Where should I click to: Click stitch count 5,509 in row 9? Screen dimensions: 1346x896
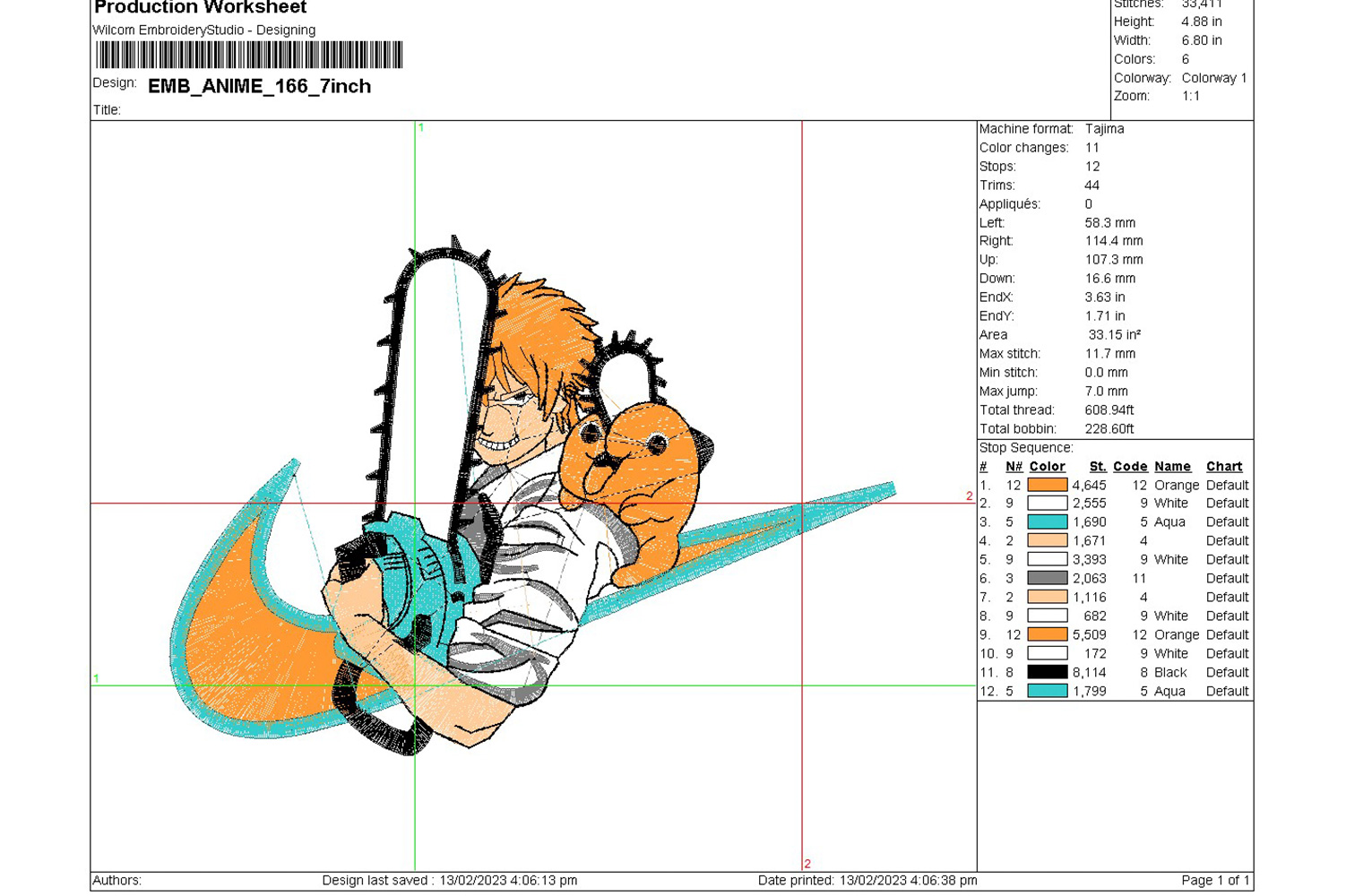point(1090,634)
